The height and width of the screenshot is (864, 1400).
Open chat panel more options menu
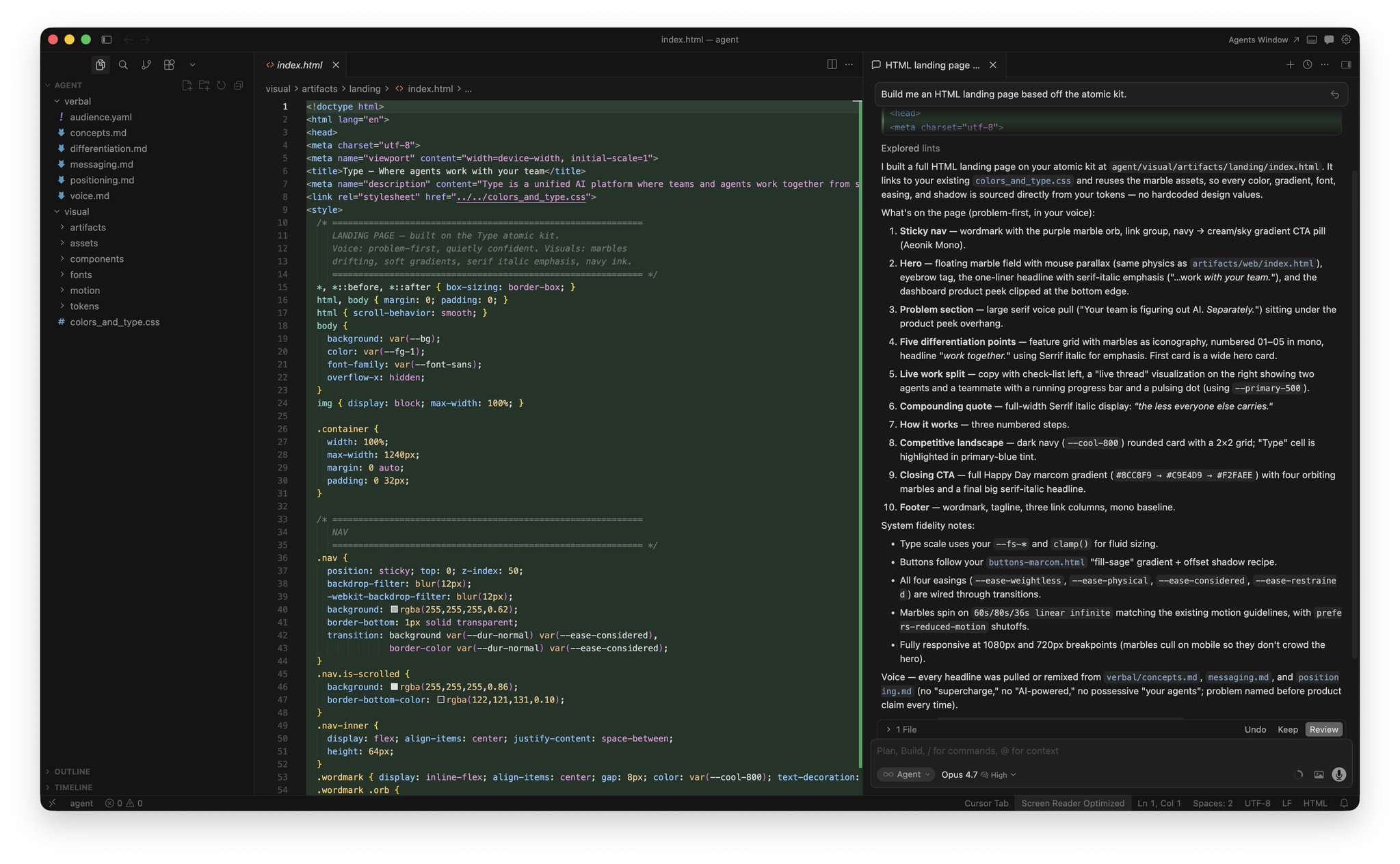[x=1325, y=64]
